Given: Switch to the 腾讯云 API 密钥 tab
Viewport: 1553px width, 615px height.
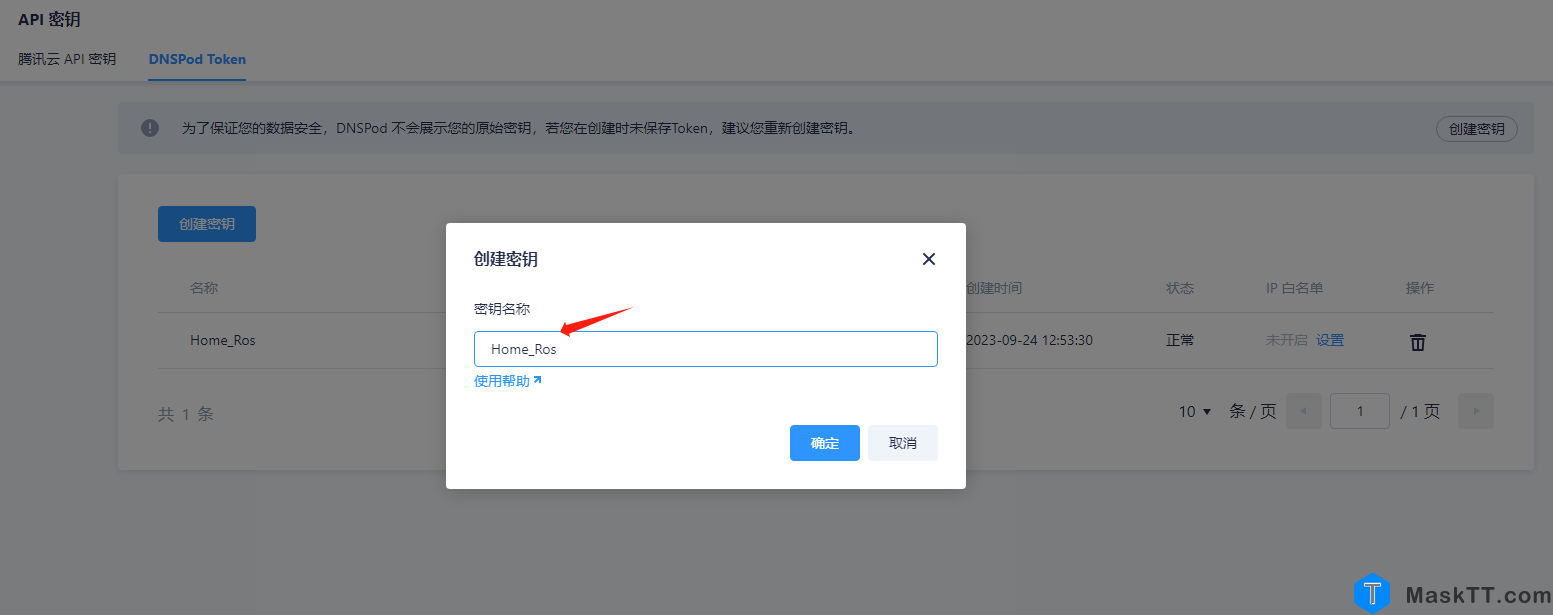Looking at the screenshot, I should click(67, 59).
